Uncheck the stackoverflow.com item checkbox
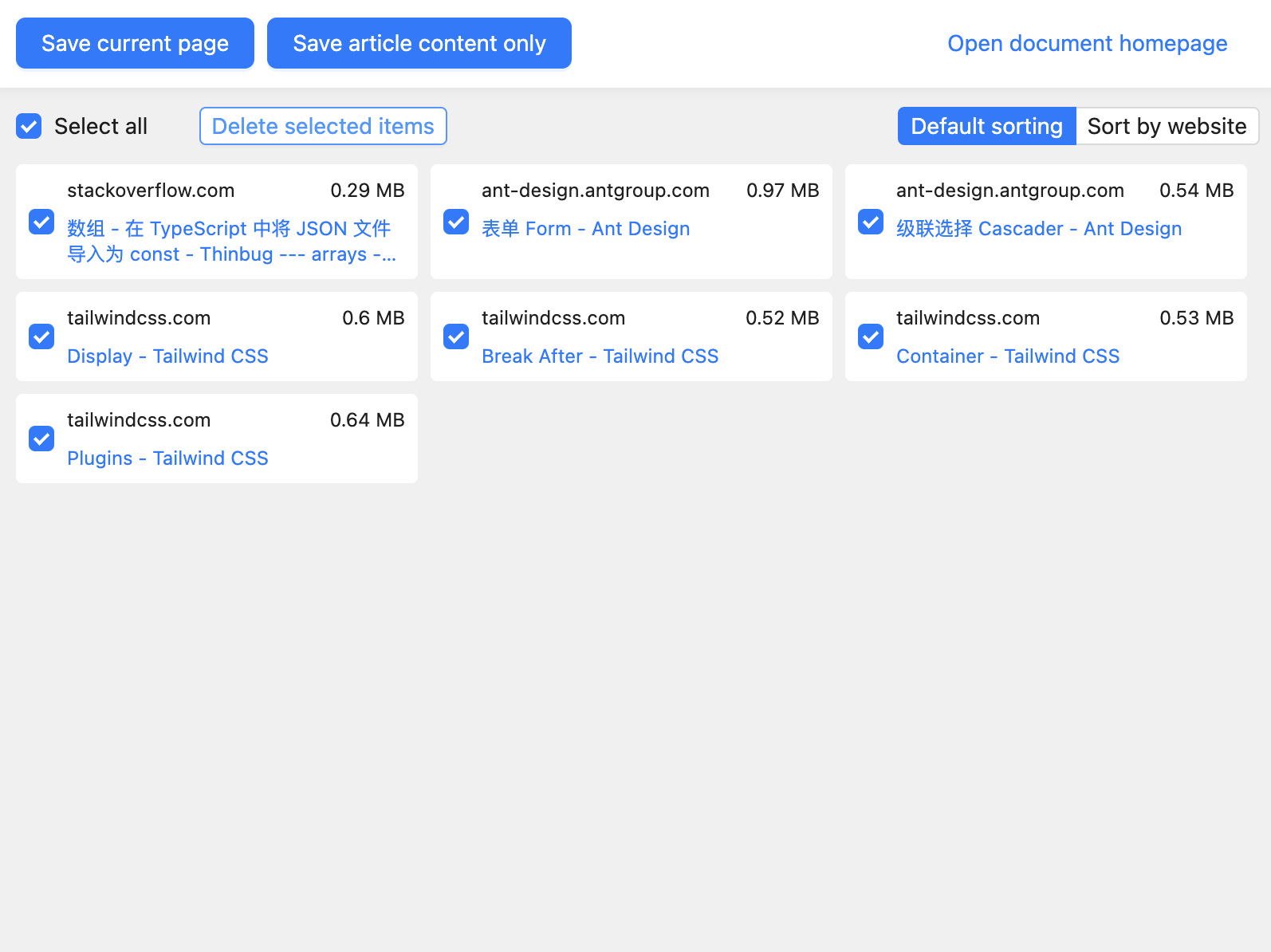The height and width of the screenshot is (952, 1271). (41, 222)
